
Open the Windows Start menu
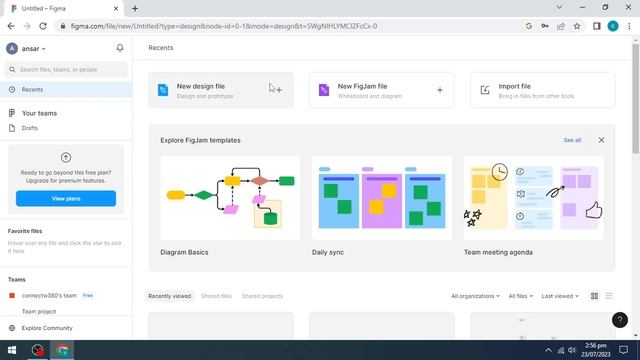click(x=12, y=350)
